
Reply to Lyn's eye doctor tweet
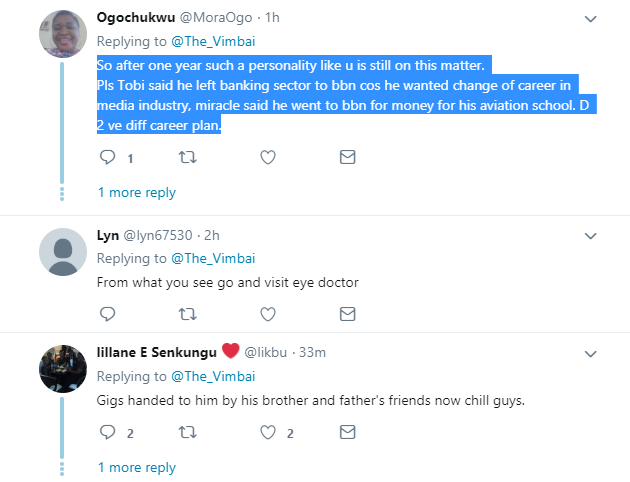tap(109, 314)
